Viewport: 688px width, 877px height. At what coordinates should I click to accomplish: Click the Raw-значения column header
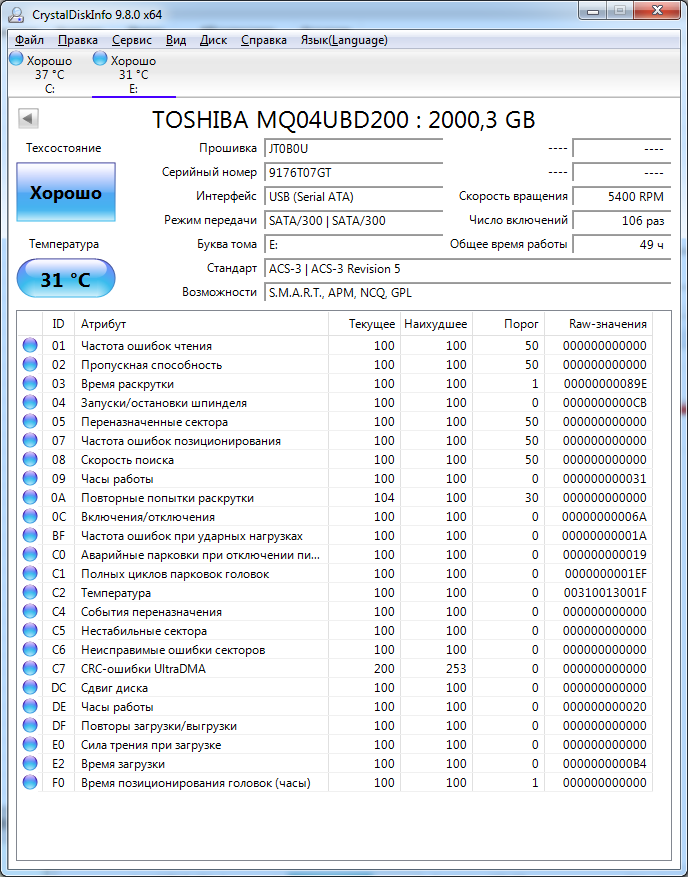coord(599,324)
